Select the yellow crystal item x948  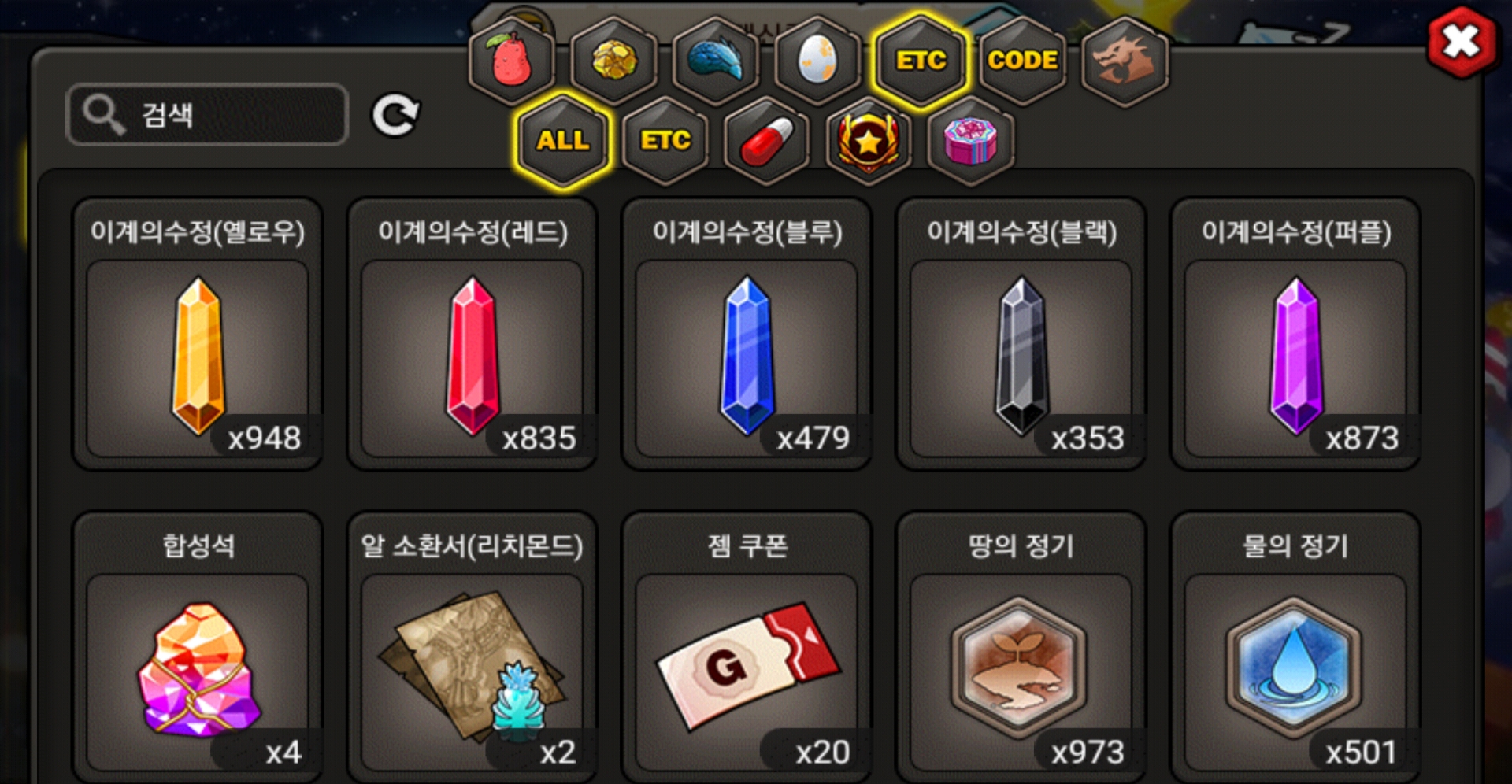click(198, 335)
